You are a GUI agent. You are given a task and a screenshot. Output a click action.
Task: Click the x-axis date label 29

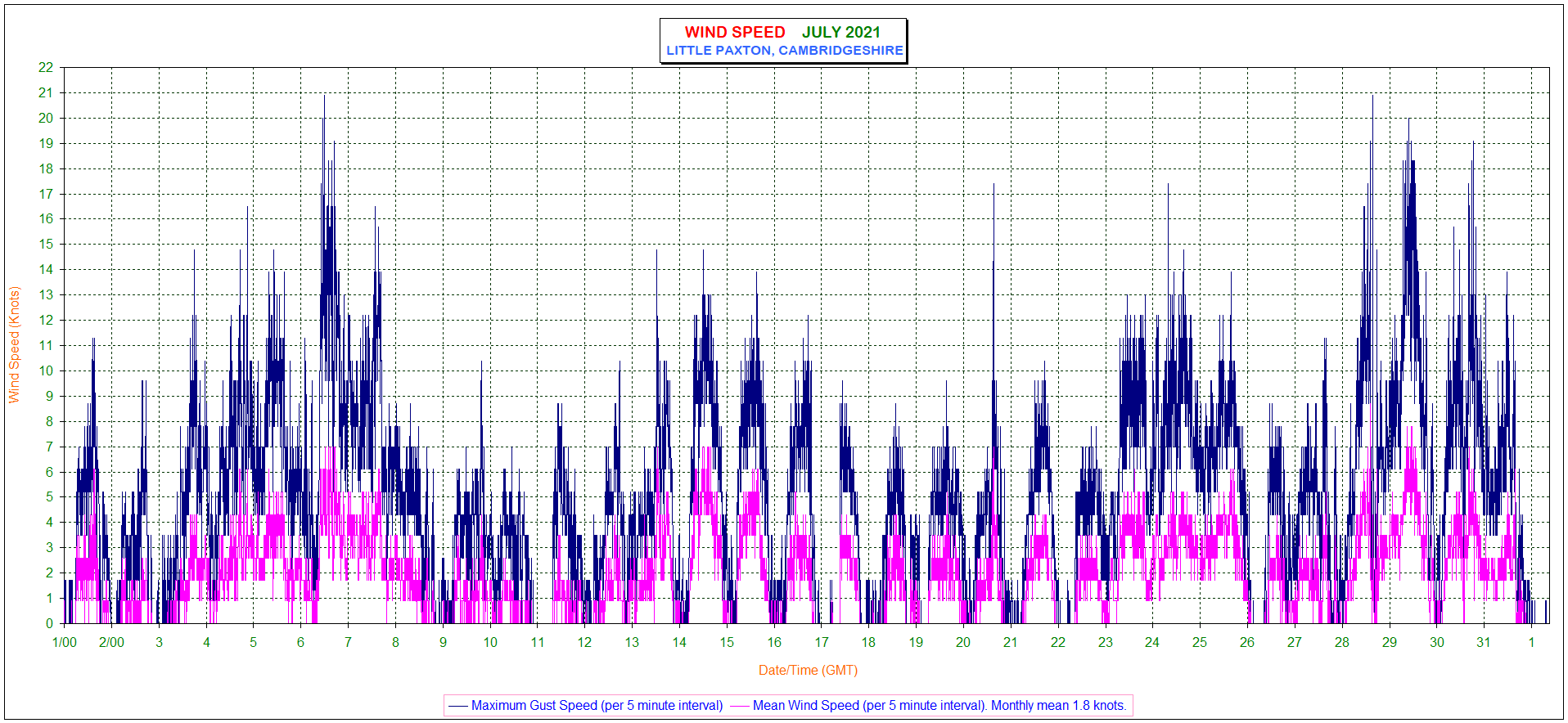point(1390,643)
